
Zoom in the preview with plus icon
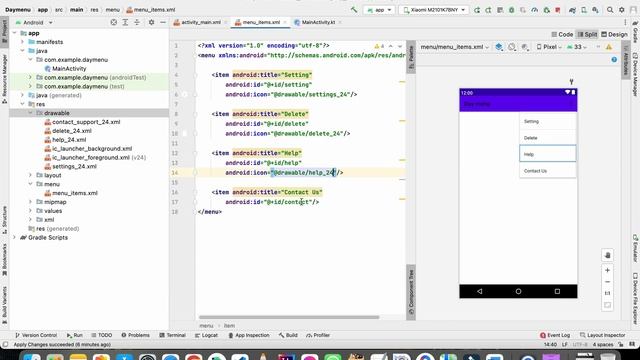click(x=607, y=270)
